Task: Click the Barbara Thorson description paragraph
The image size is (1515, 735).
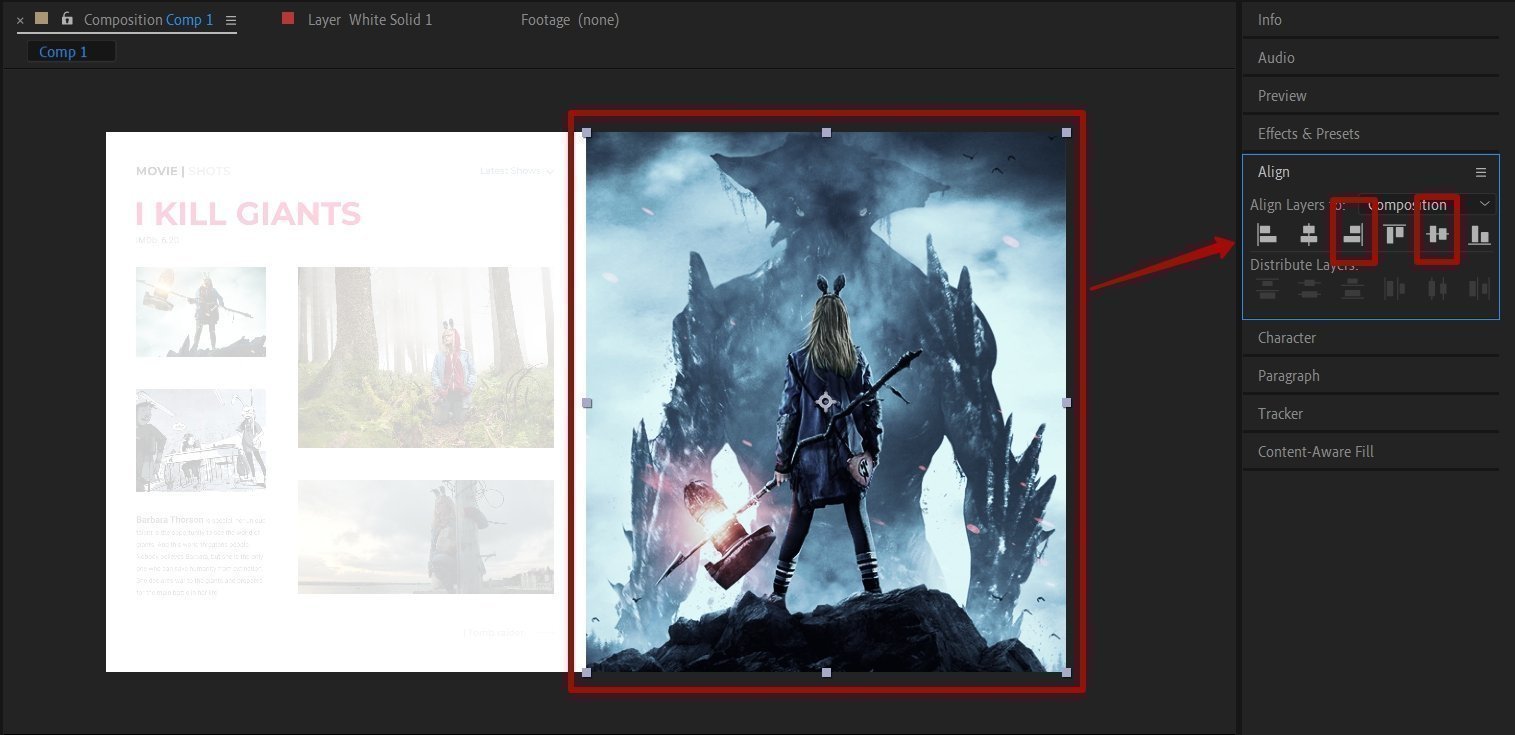Action: click(x=201, y=556)
